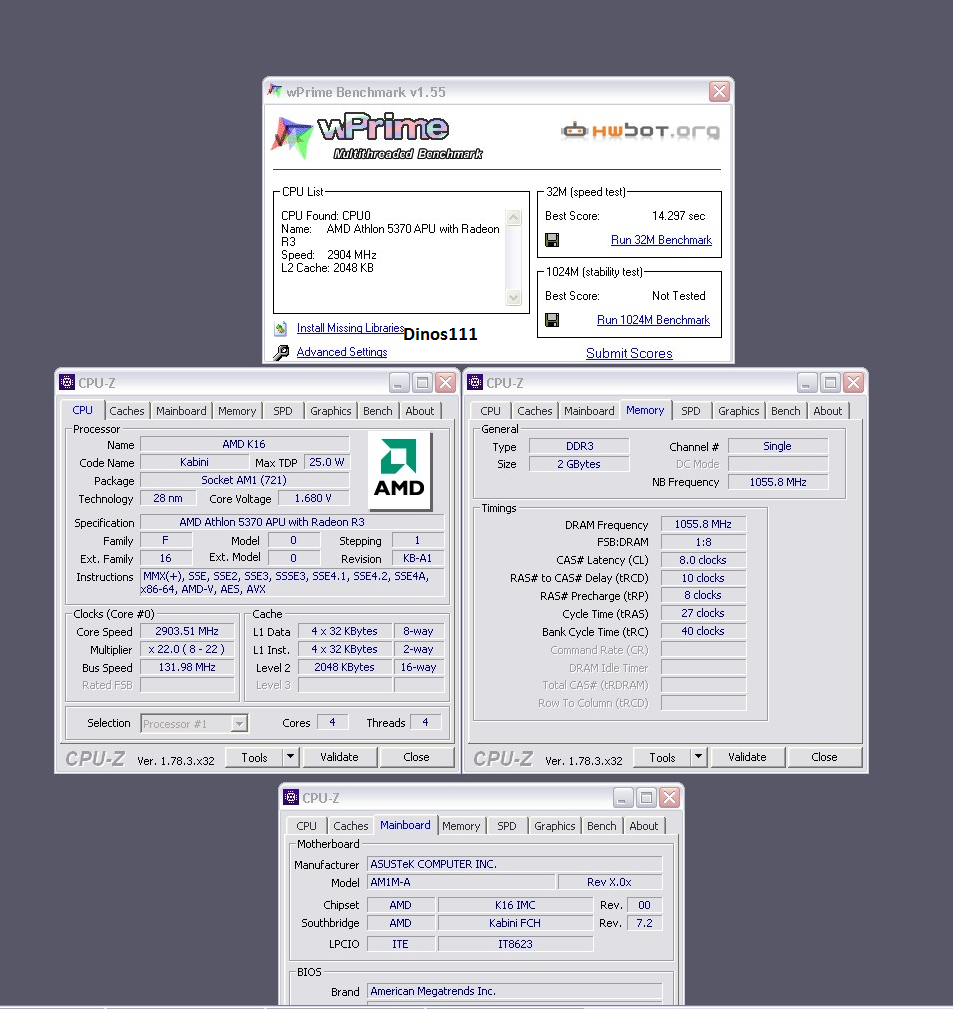The image size is (953, 1009).
Task: Click the down arrow on the CPU List scrollbar
Action: (514, 297)
